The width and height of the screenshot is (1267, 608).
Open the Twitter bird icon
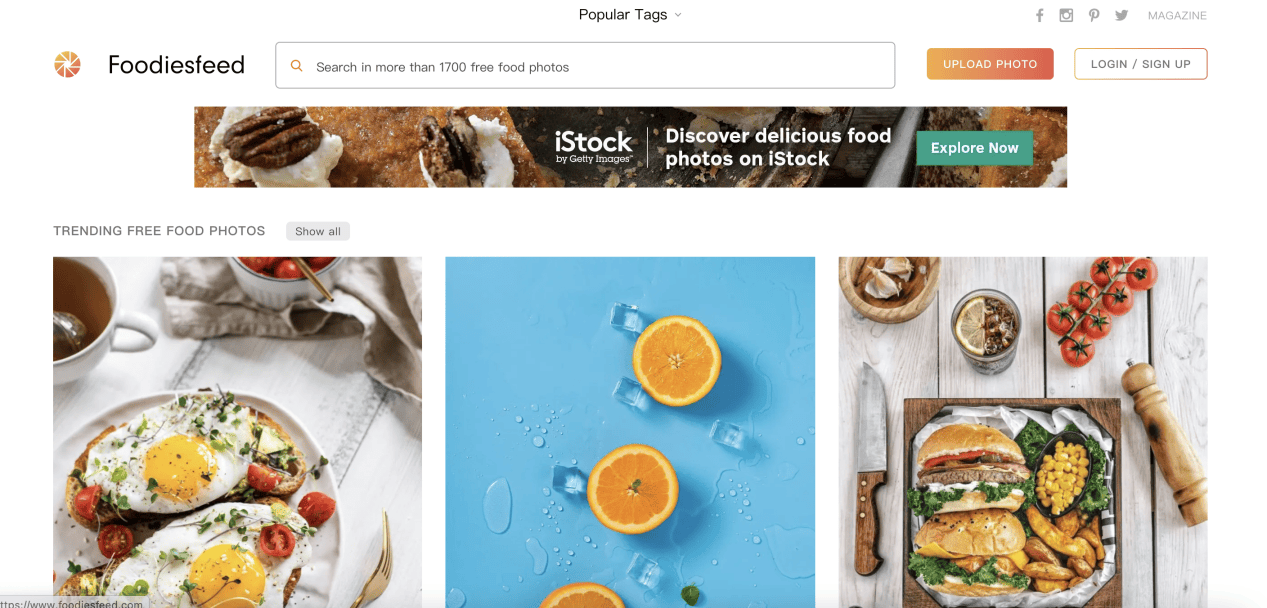pyautogui.click(x=1121, y=15)
